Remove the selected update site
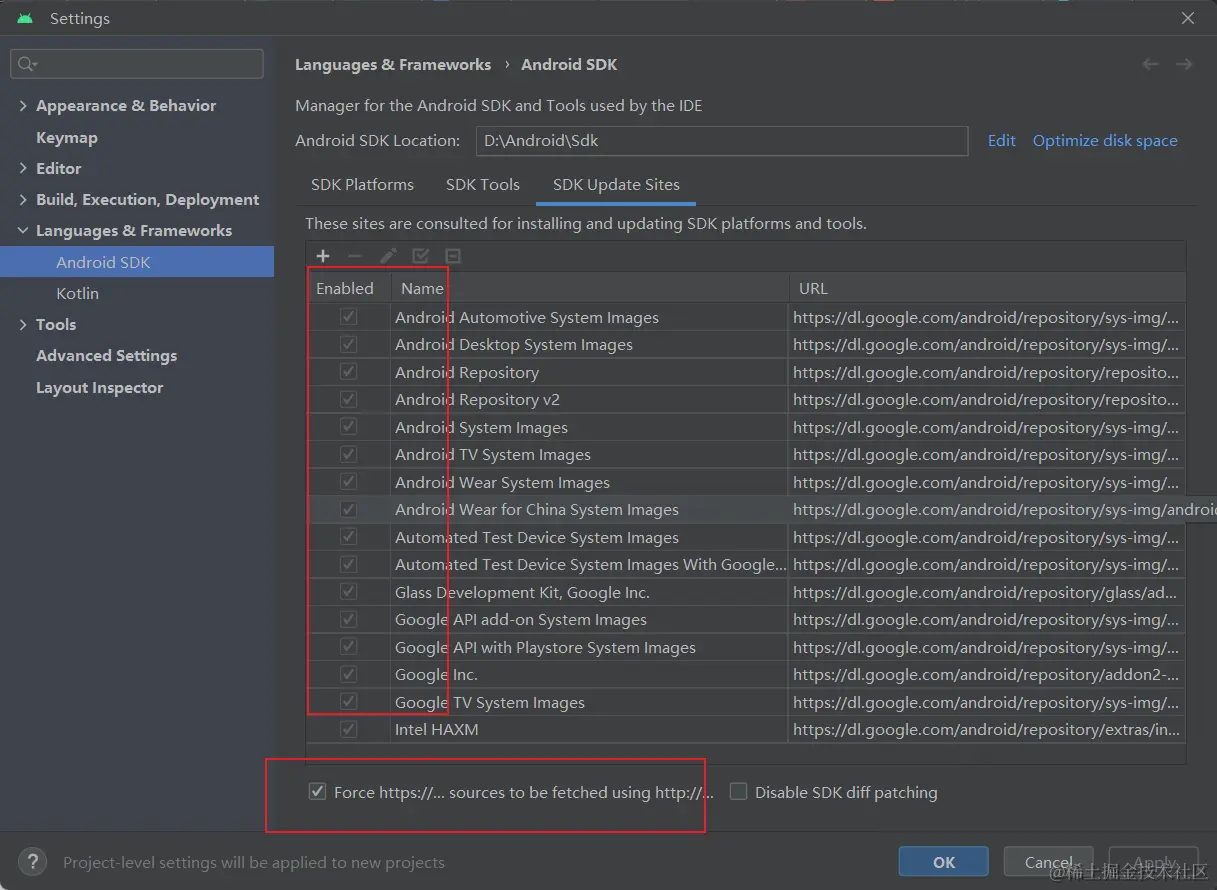The image size is (1217, 890). click(355, 256)
